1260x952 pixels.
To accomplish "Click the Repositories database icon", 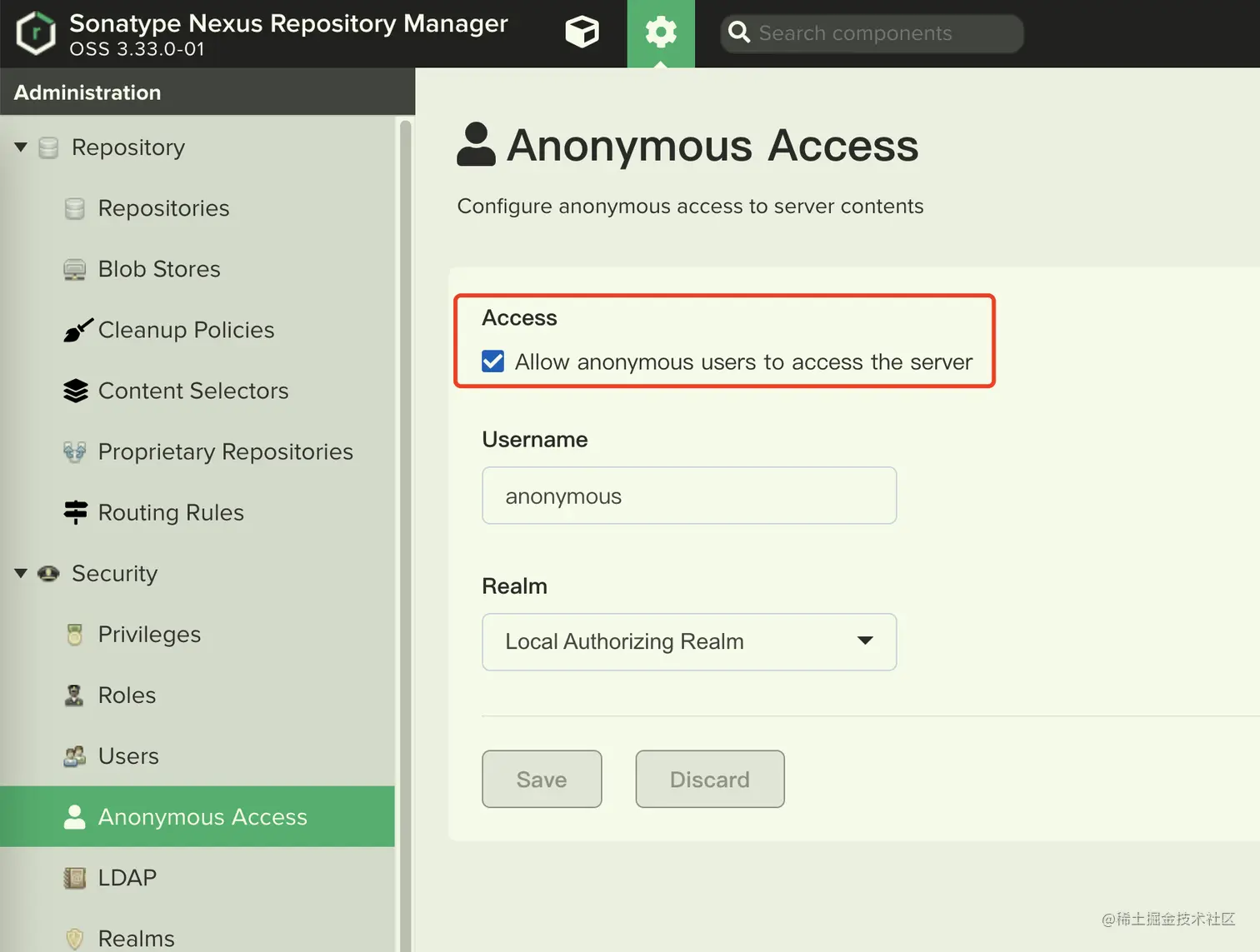I will [x=75, y=208].
